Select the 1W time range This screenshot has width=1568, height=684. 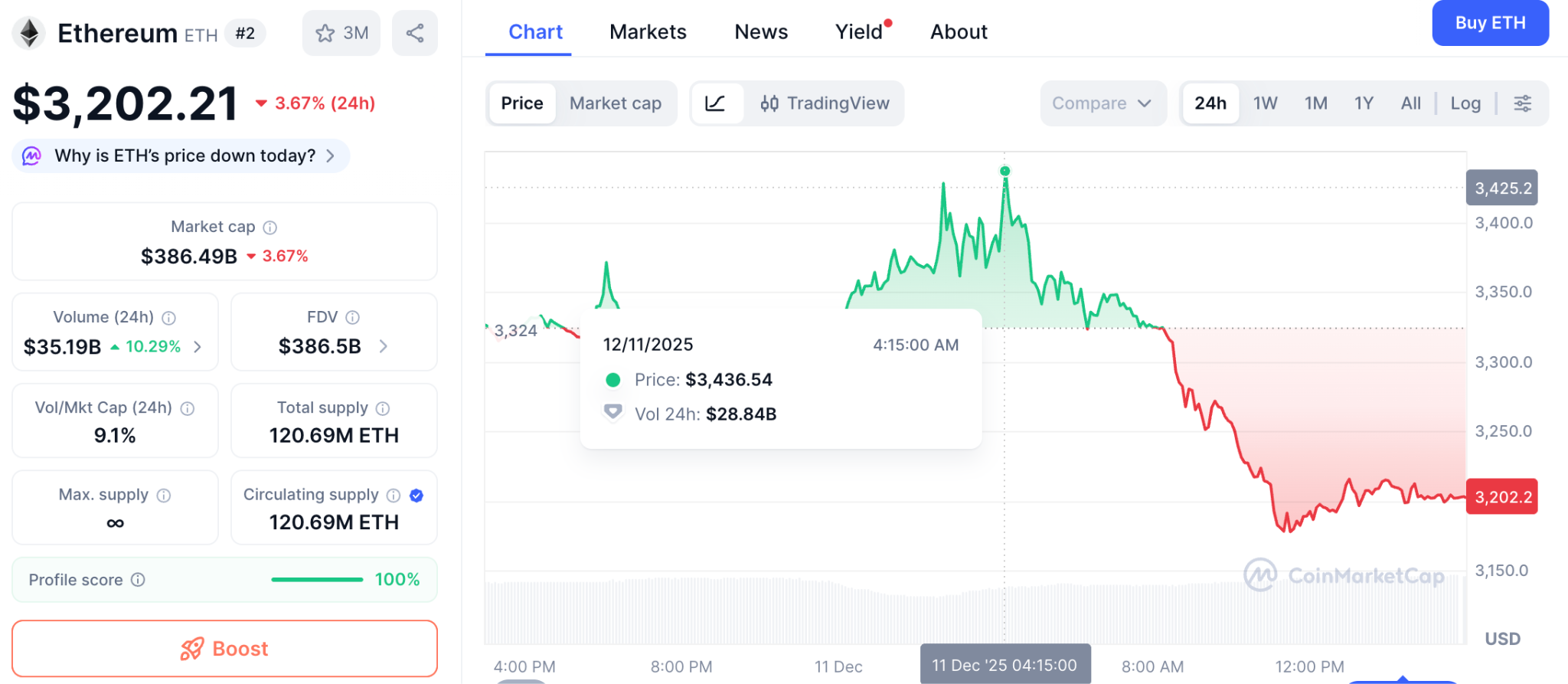click(x=1265, y=103)
